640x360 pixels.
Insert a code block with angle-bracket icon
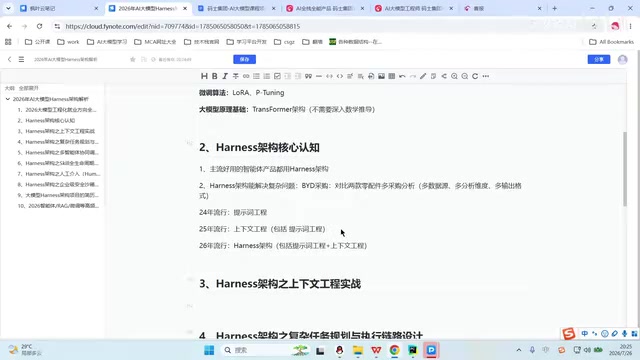[340, 76]
